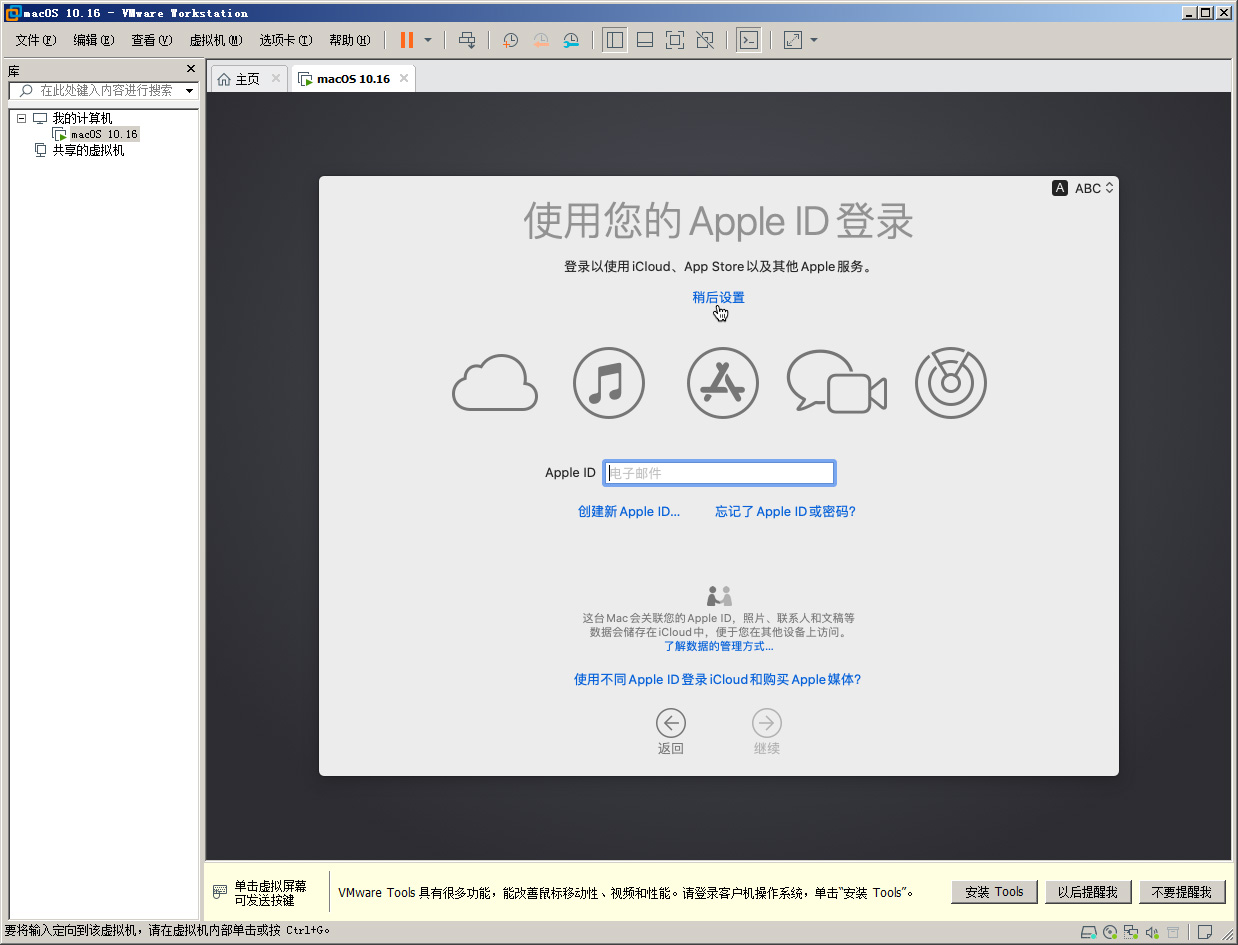The height and width of the screenshot is (945, 1238).
Task: Switch to the macOS 10.16 tab
Action: (x=353, y=79)
